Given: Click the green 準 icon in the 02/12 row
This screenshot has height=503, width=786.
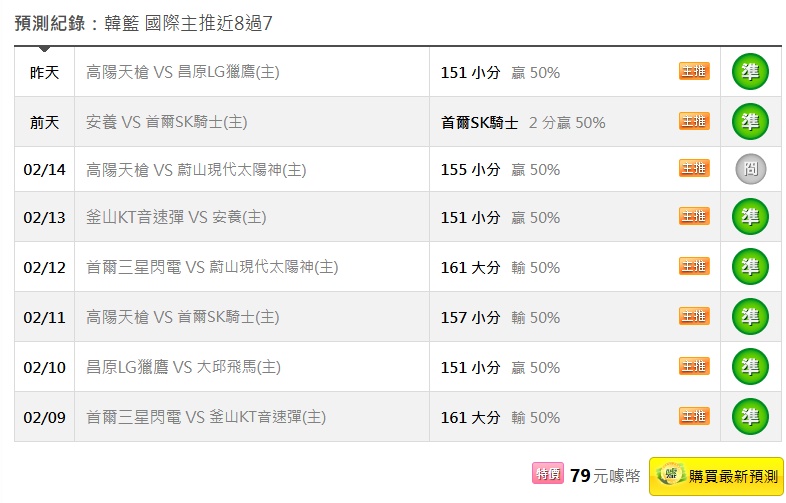Looking at the screenshot, I should (x=750, y=267).
